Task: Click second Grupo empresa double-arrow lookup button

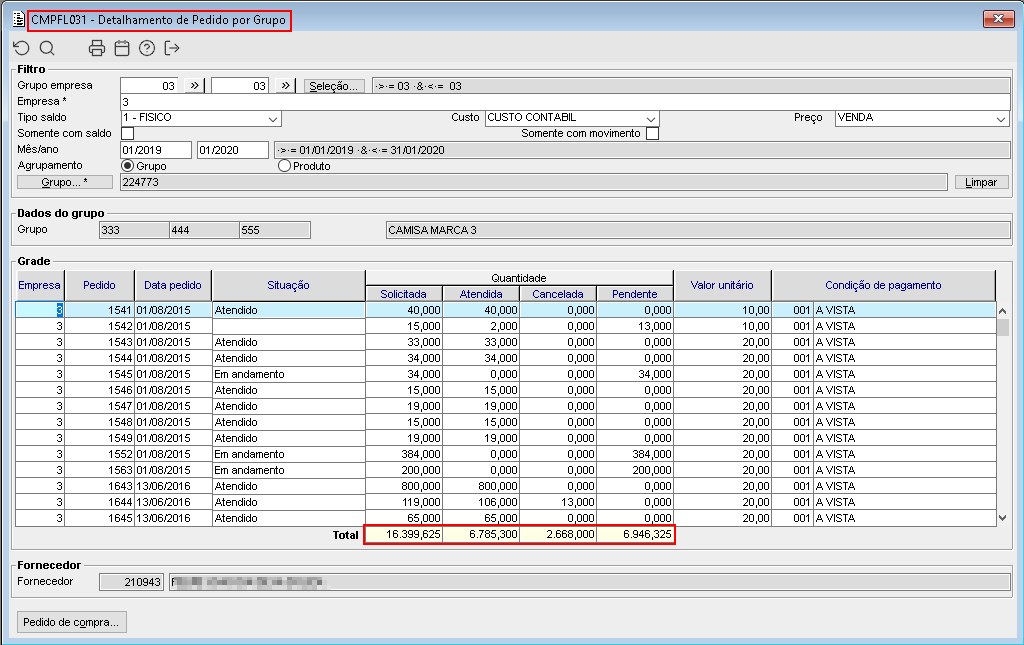Action: [x=286, y=86]
